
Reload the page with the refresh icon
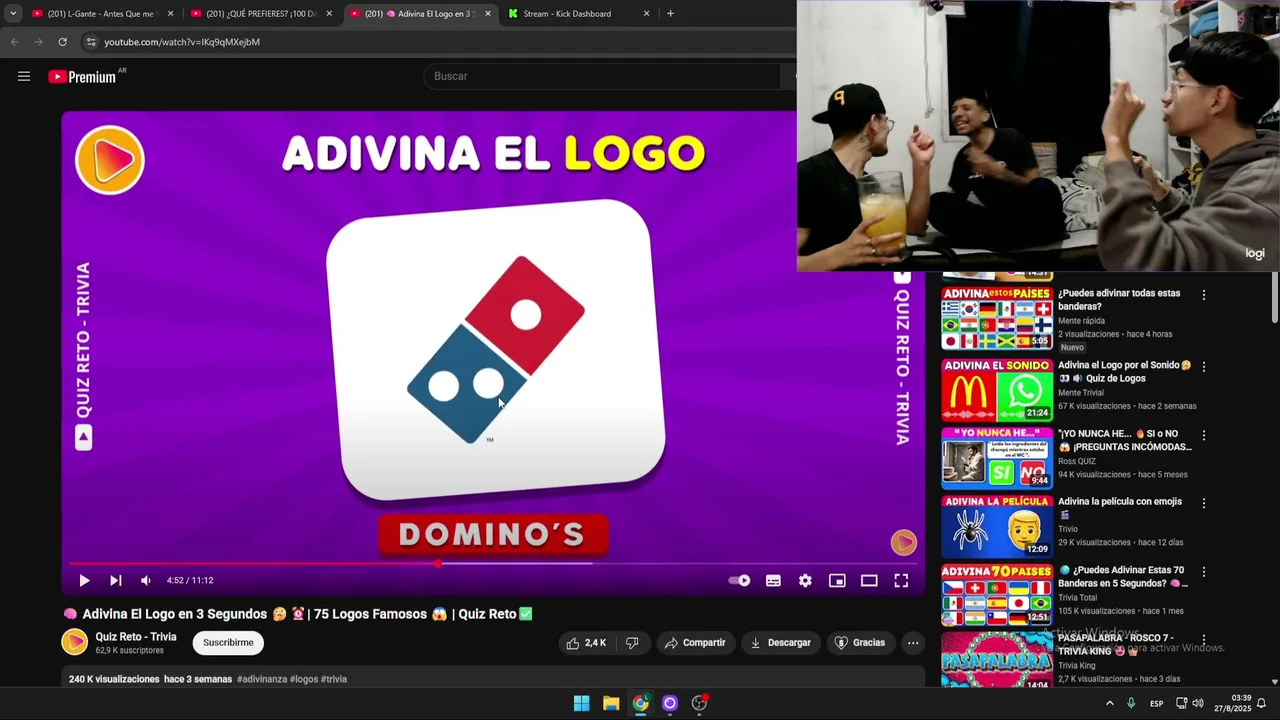(x=62, y=42)
